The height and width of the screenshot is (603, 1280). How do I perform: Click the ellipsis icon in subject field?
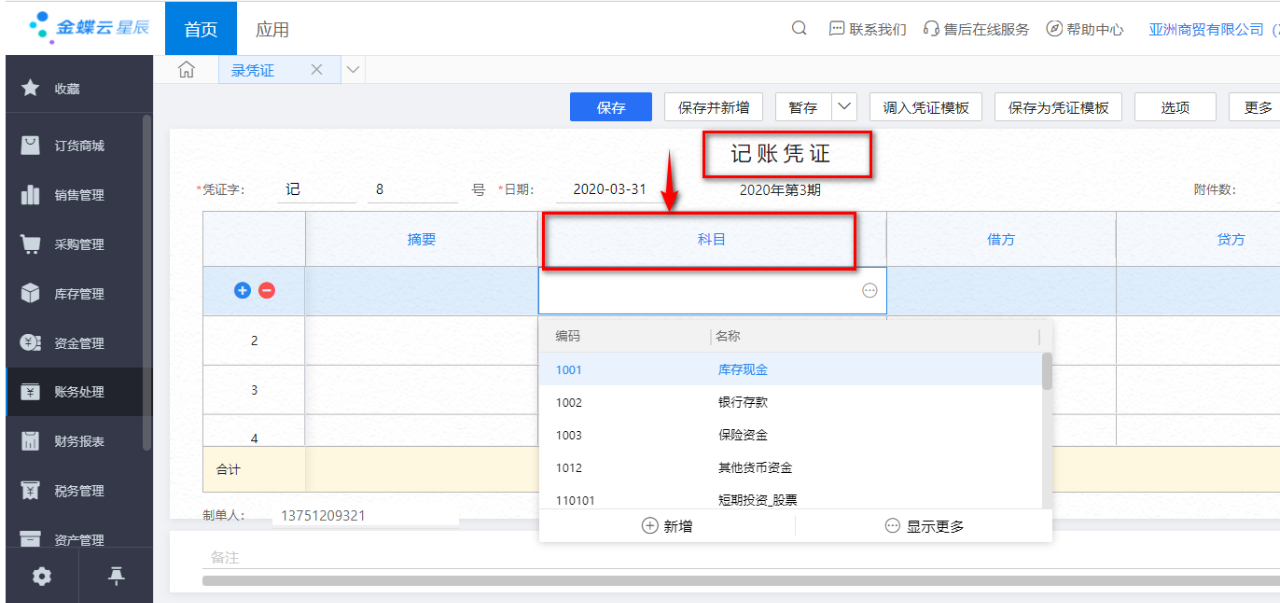point(869,291)
